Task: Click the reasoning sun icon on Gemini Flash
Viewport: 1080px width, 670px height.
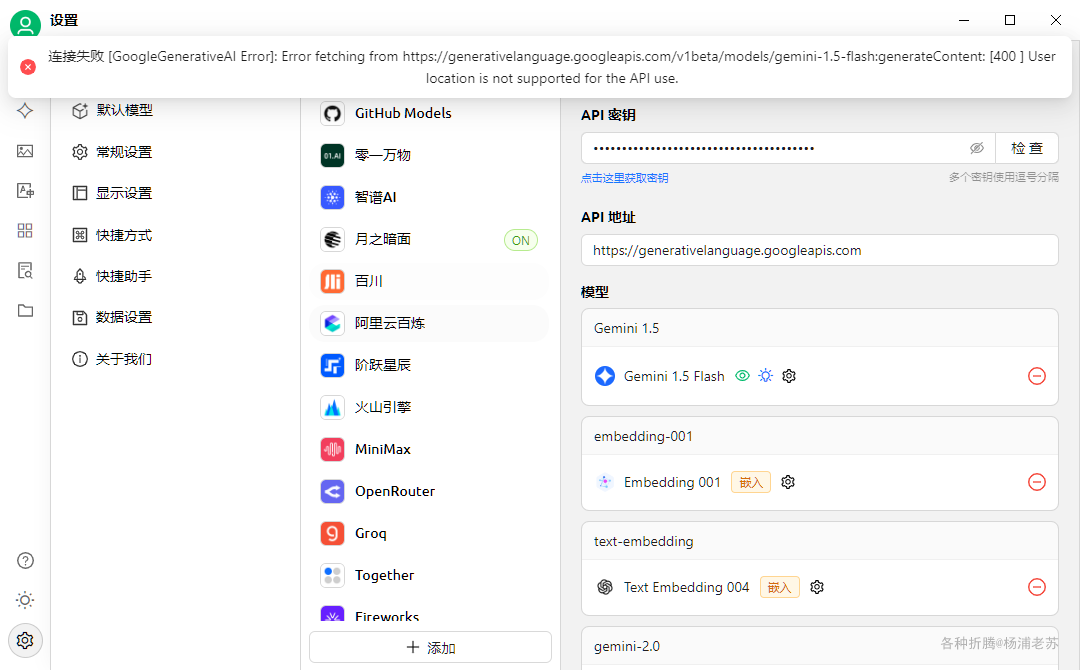Action: pyautogui.click(x=765, y=376)
